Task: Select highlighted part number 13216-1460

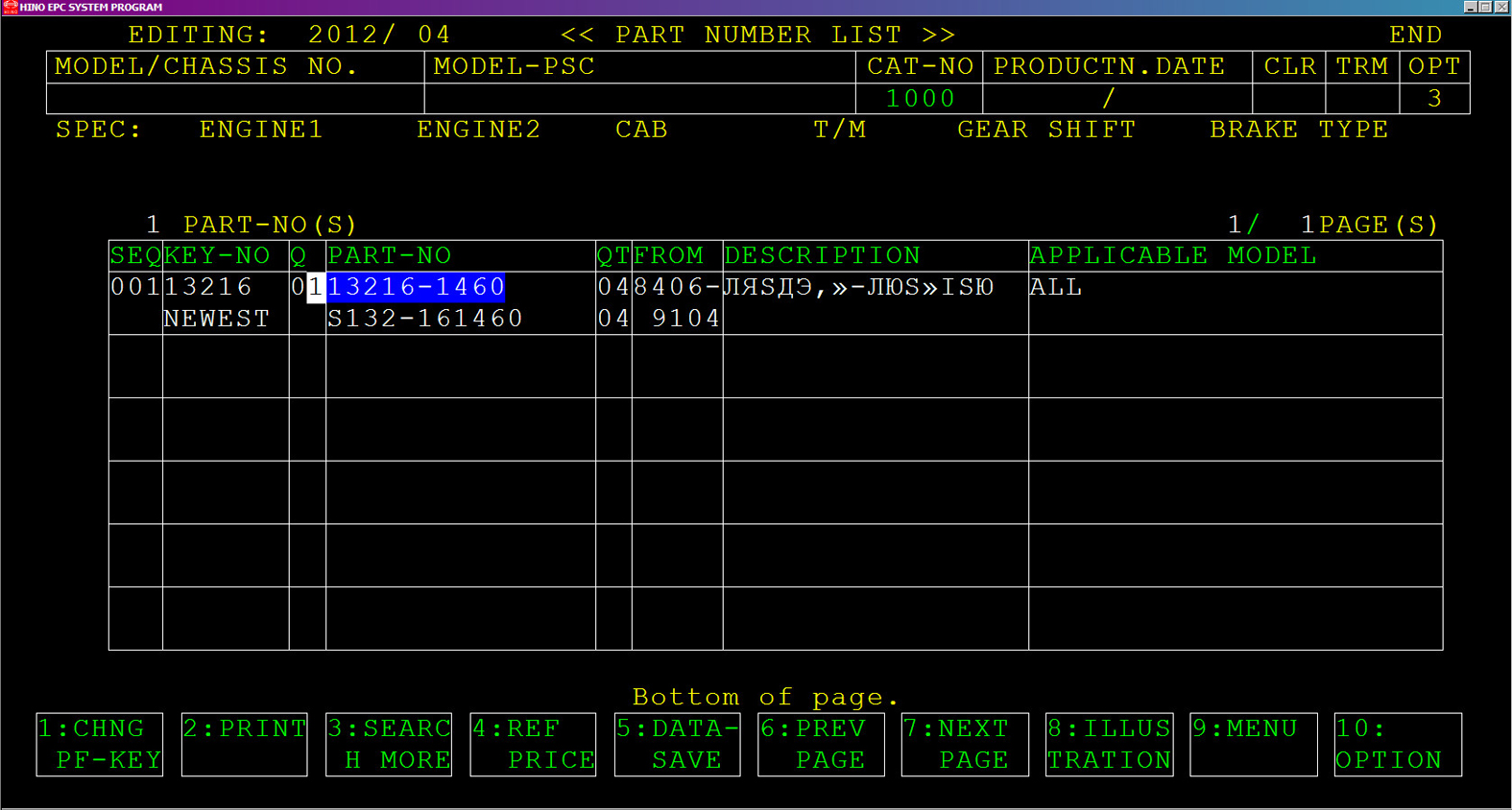Action: (416, 287)
